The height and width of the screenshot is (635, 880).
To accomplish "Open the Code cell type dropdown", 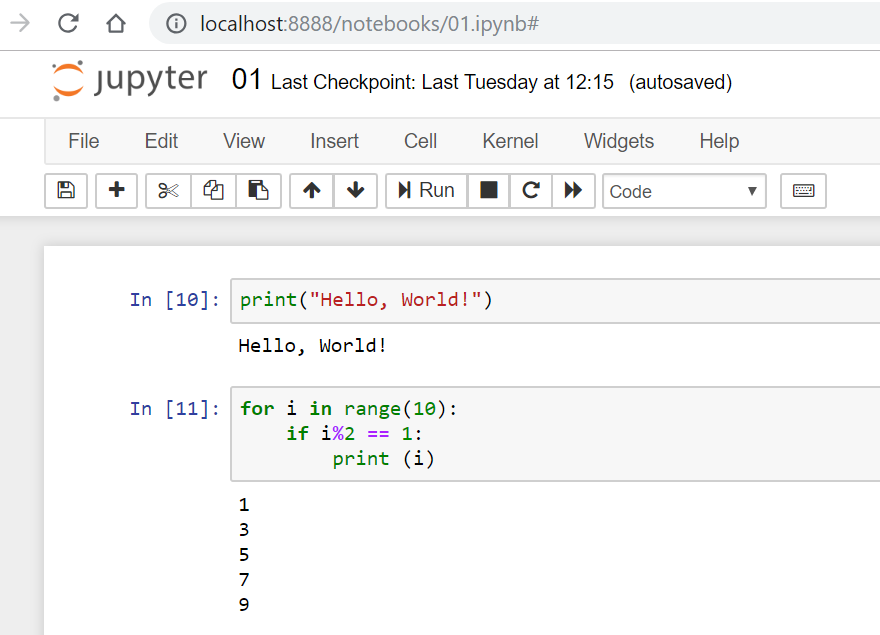I will pos(684,191).
